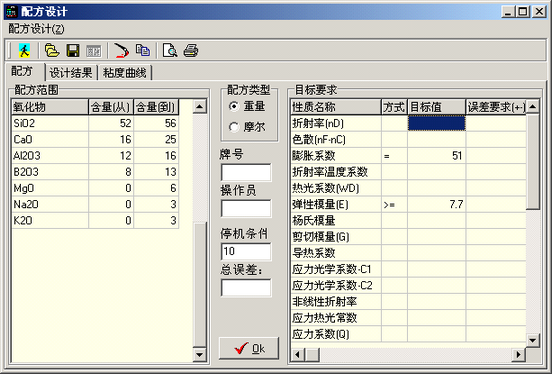Open the 配方设计(Z) menu
Screen dimensions: 552x374
point(36,29)
